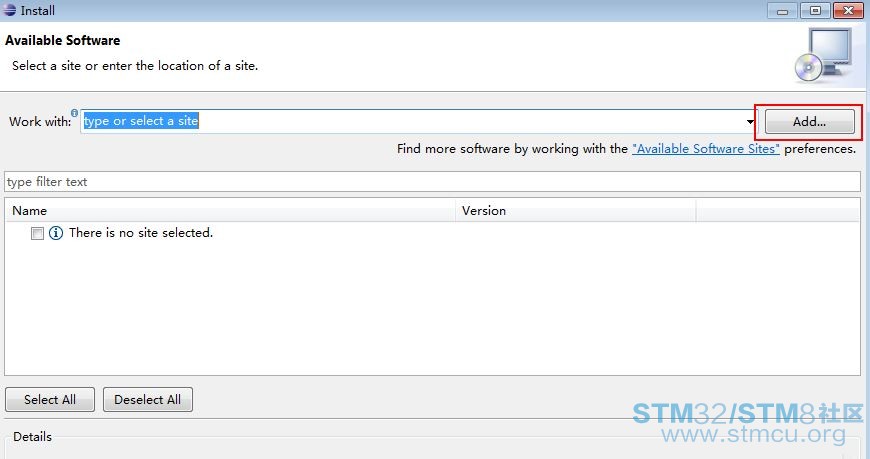This screenshot has height=459, width=870.
Task: Close the Install dialog
Action: coord(848,10)
